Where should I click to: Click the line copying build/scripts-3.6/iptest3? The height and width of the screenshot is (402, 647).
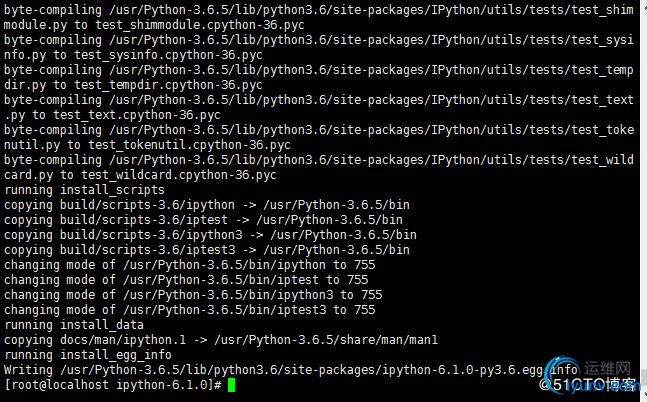click(x=207, y=250)
